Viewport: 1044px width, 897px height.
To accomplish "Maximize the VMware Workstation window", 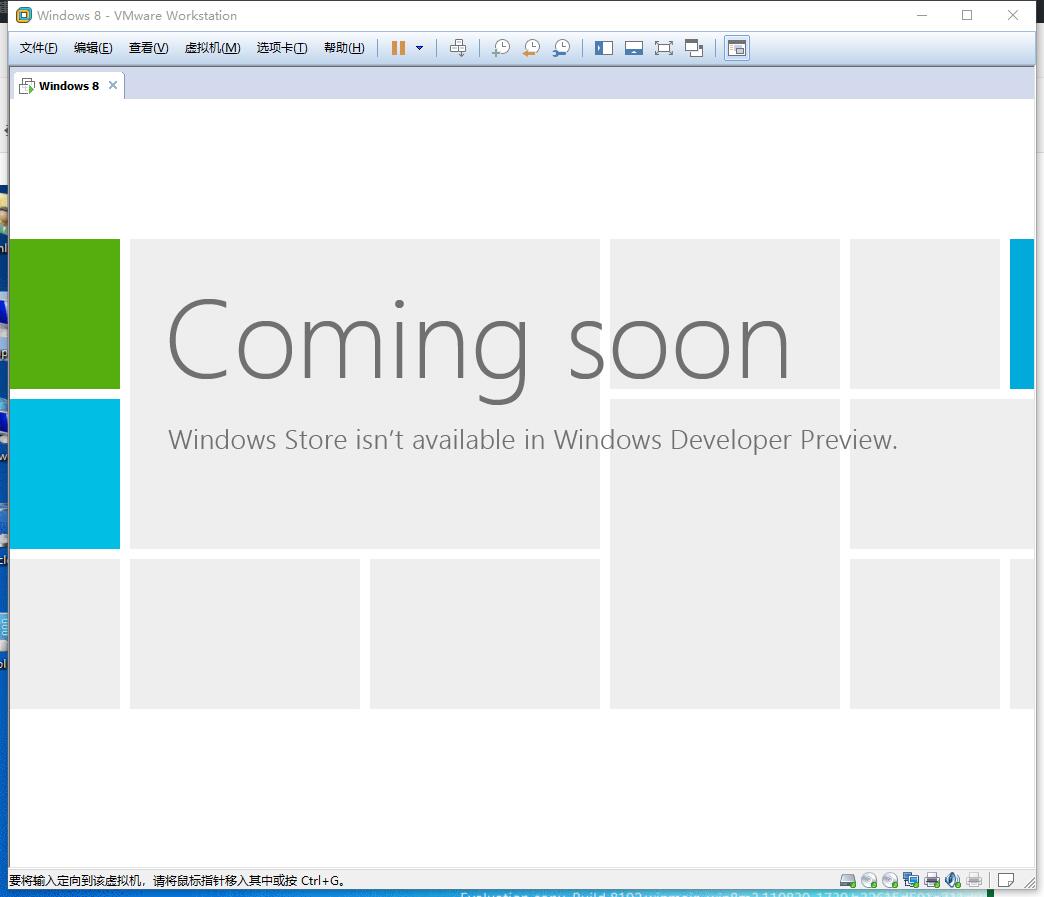I will 967,15.
